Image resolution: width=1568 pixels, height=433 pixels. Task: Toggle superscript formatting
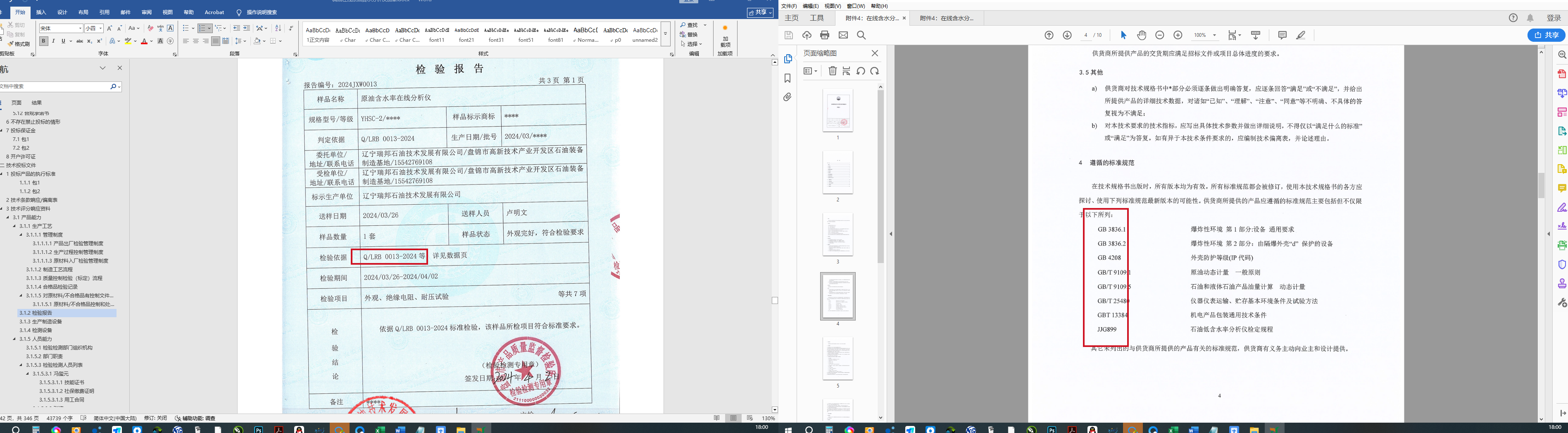[x=99, y=41]
